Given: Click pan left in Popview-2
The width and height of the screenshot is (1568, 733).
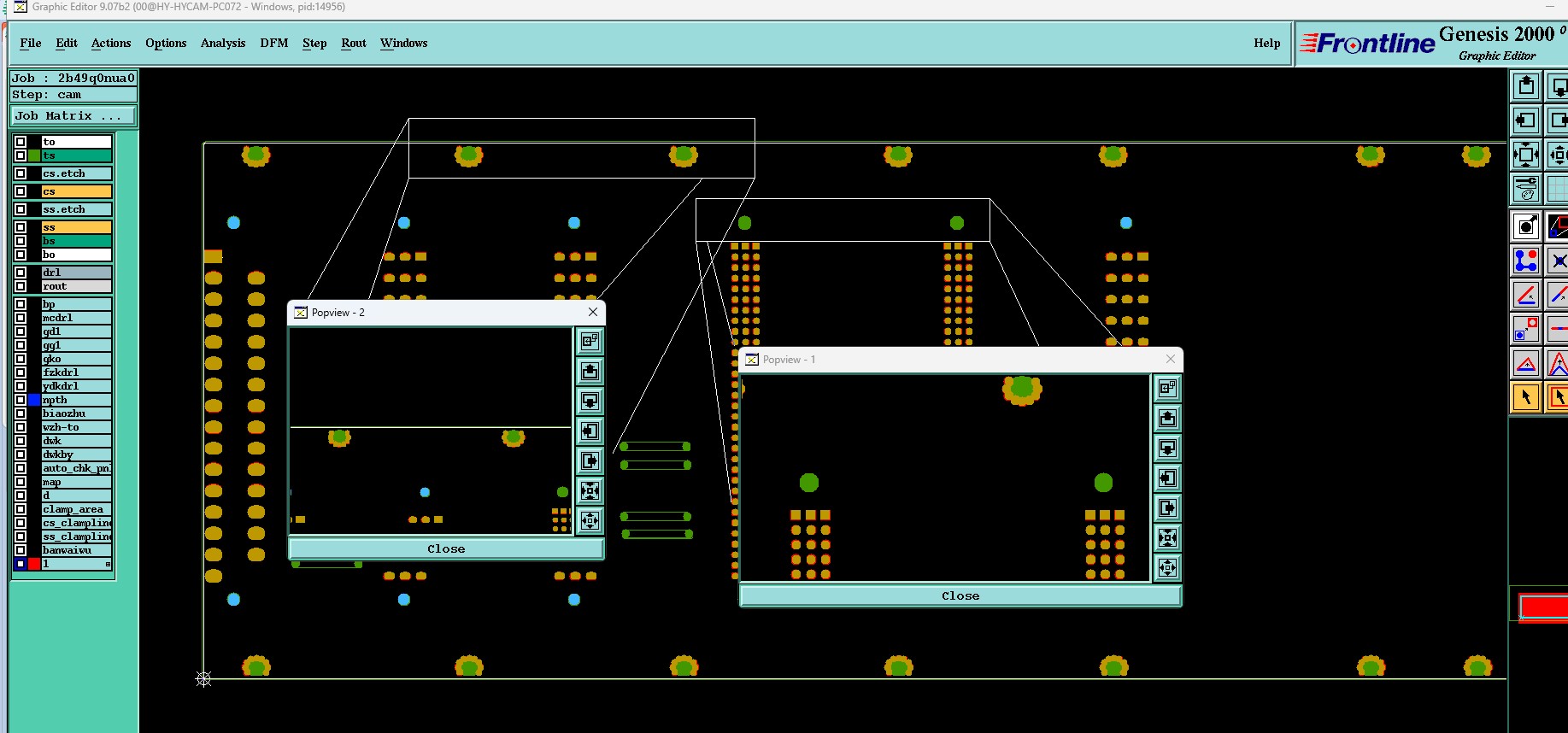Looking at the screenshot, I should click(590, 431).
